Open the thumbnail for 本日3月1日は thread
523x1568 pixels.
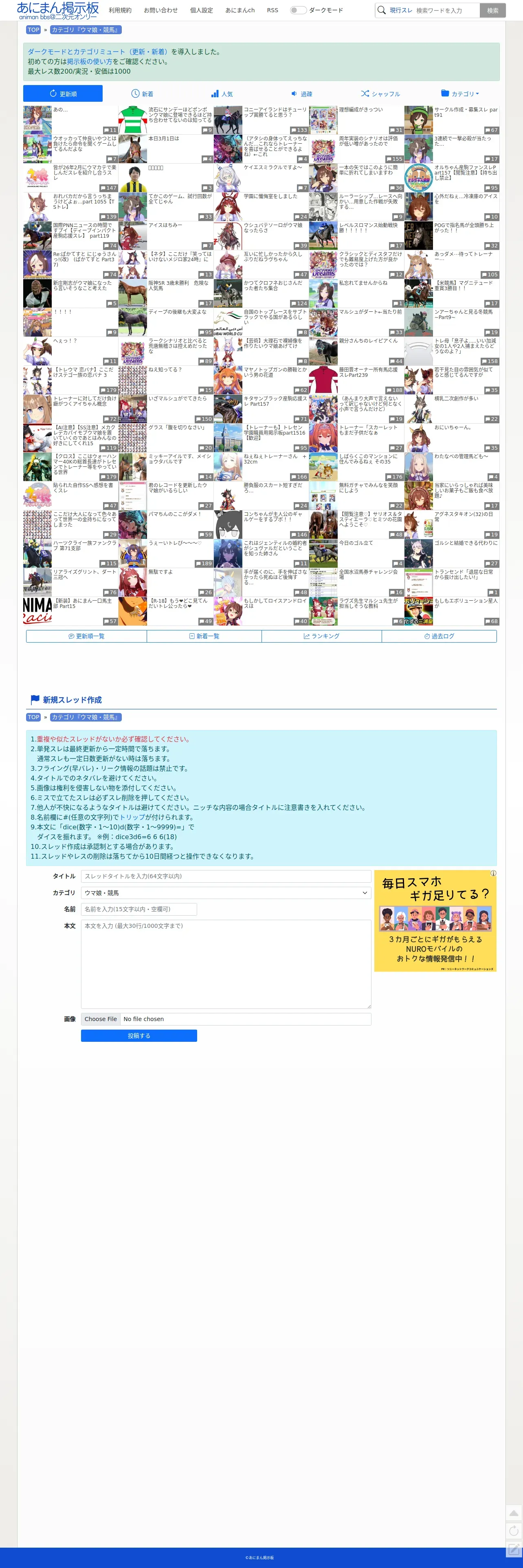click(x=132, y=149)
